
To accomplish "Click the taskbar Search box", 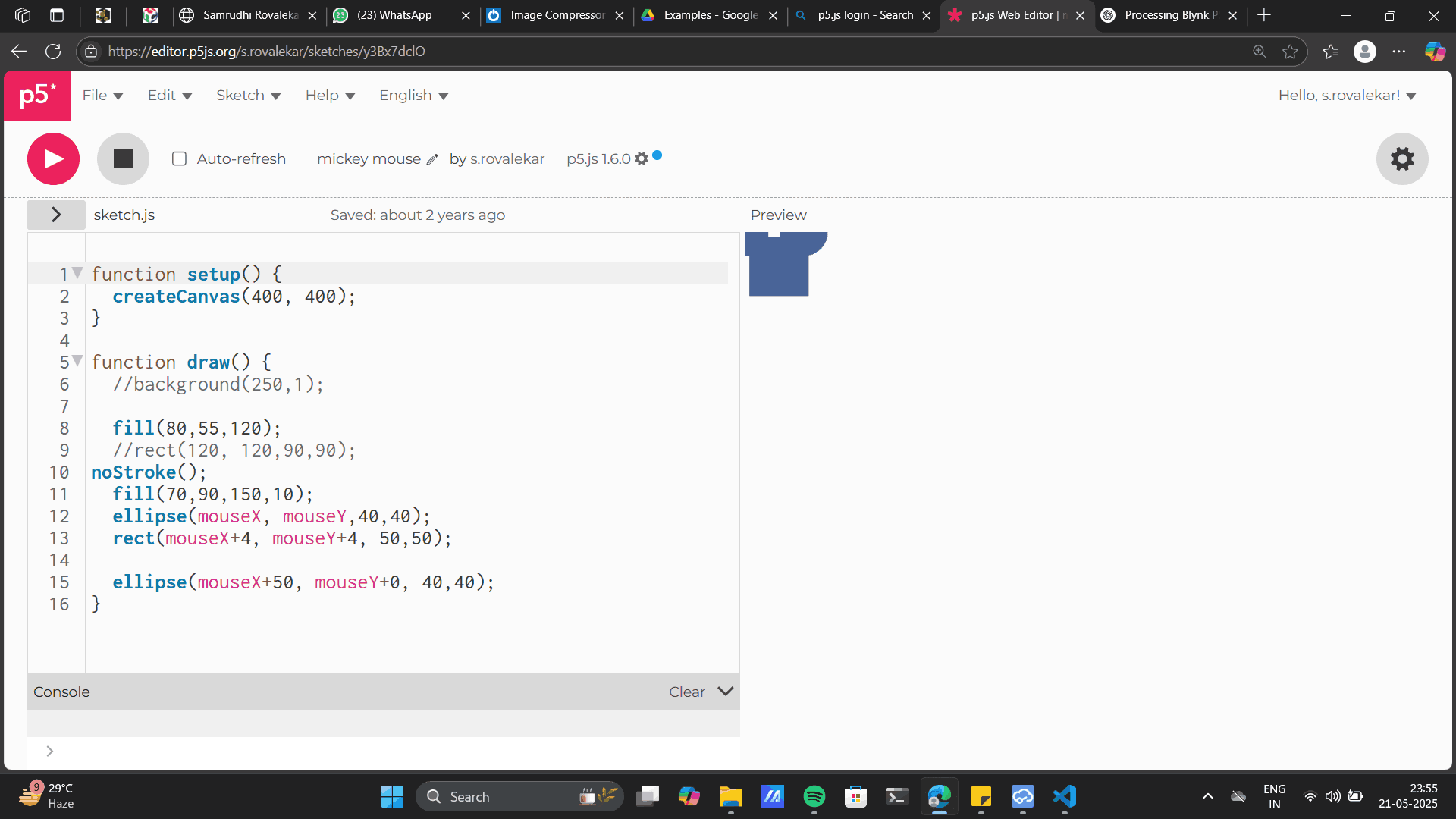I will [519, 796].
